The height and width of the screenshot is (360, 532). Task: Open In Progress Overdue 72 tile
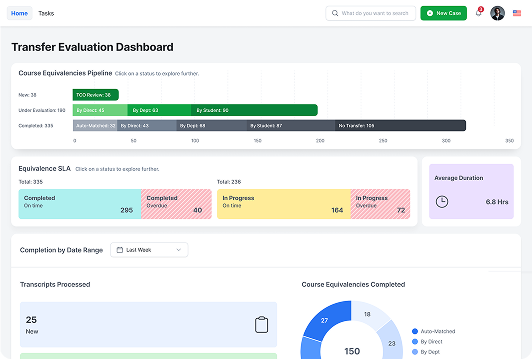click(380, 204)
